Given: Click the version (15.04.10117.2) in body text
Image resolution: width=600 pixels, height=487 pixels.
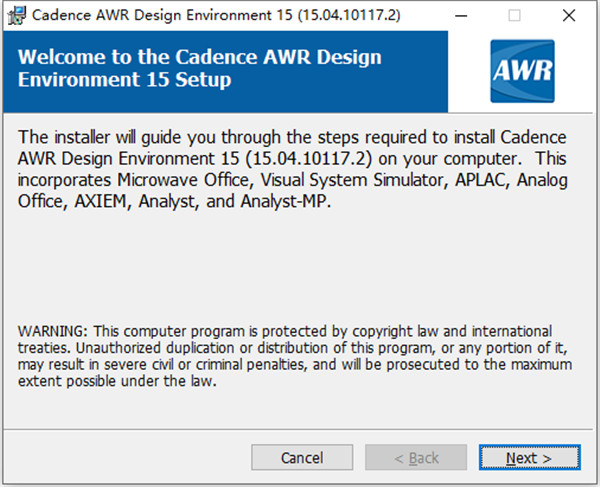Looking at the screenshot, I should pyautogui.click(x=308, y=158).
